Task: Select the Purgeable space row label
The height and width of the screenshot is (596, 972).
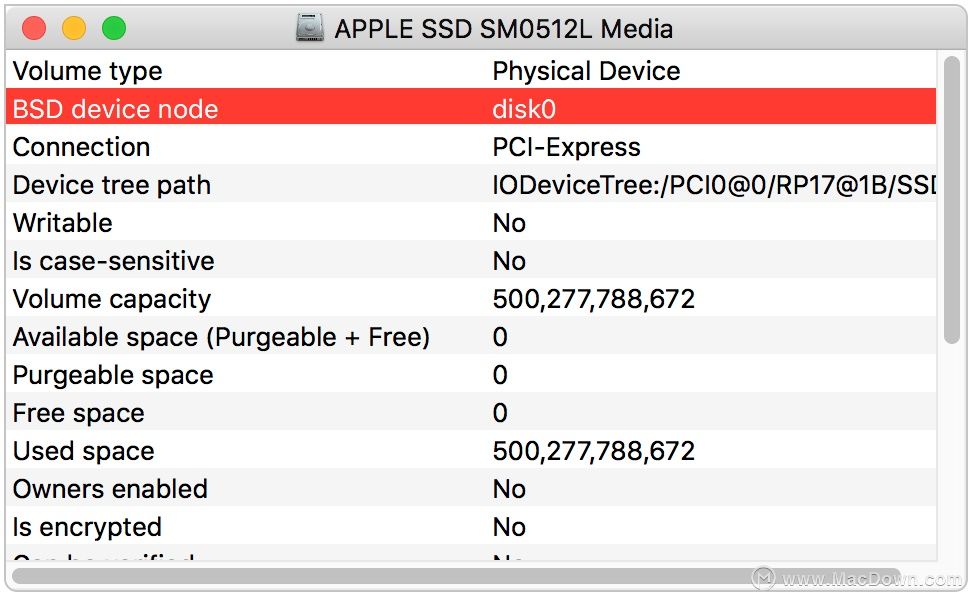Action: [113, 376]
